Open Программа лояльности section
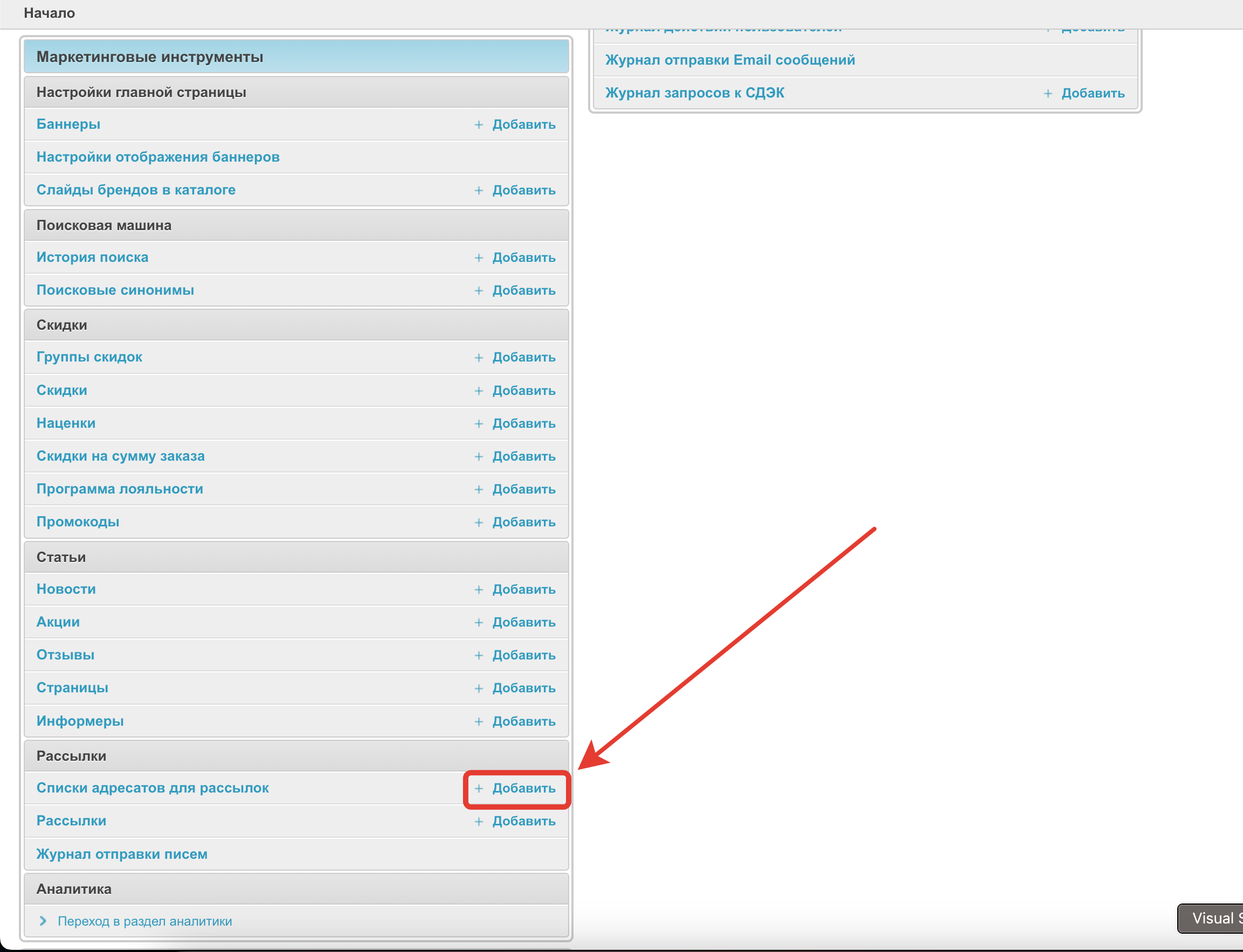 (120, 489)
